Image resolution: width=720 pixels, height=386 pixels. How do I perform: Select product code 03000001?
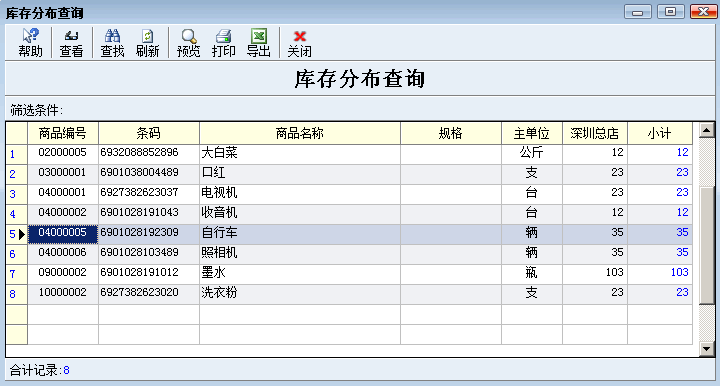coord(62,173)
